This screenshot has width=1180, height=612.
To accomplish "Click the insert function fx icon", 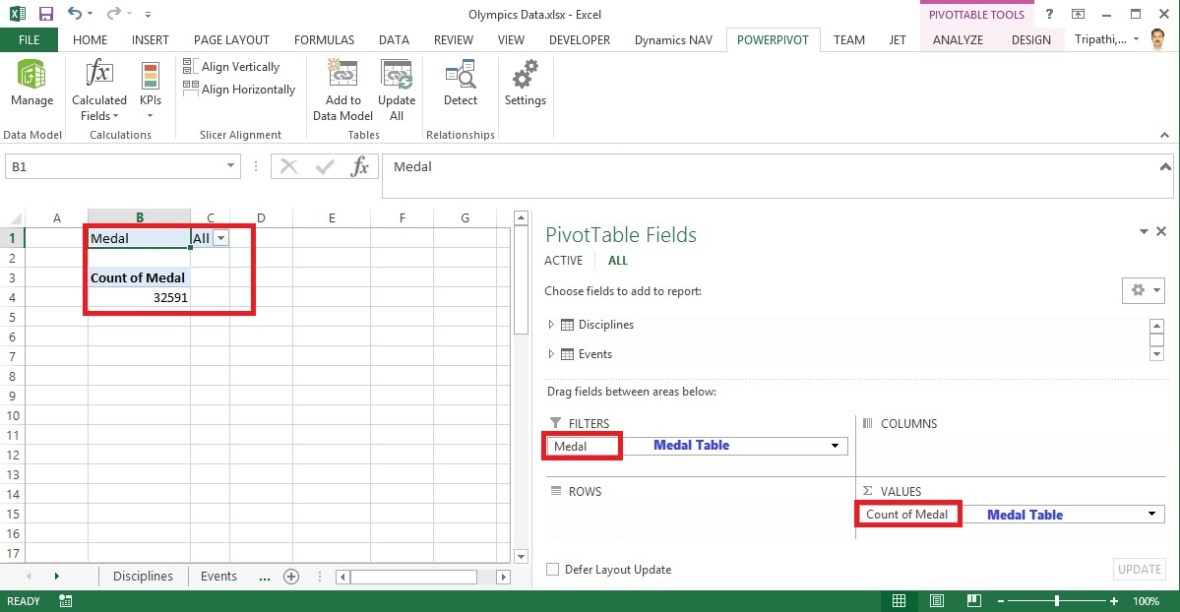I will (x=359, y=167).
